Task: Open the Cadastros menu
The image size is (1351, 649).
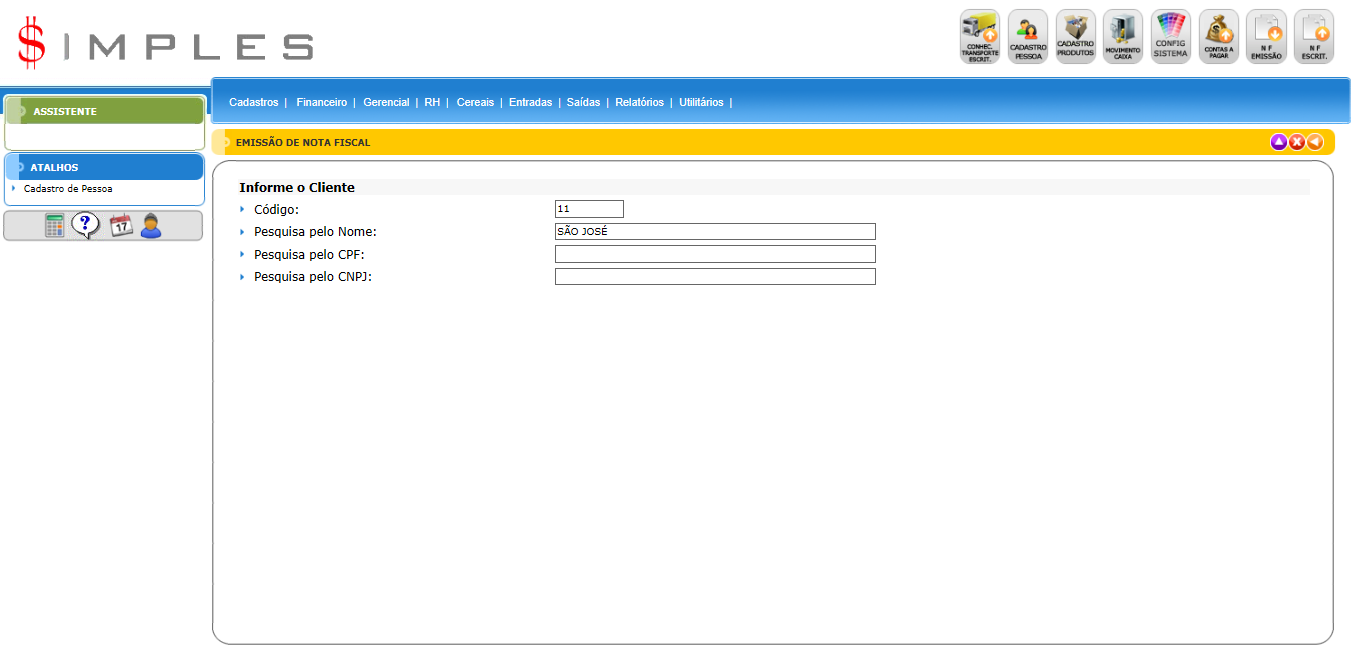Action: click(x=253, y=102)
